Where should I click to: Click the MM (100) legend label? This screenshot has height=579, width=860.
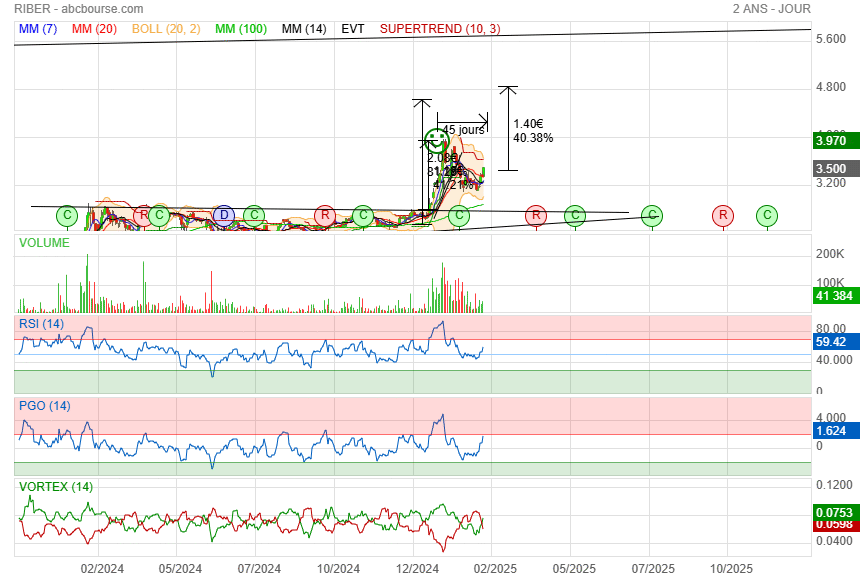click(241, 29)
